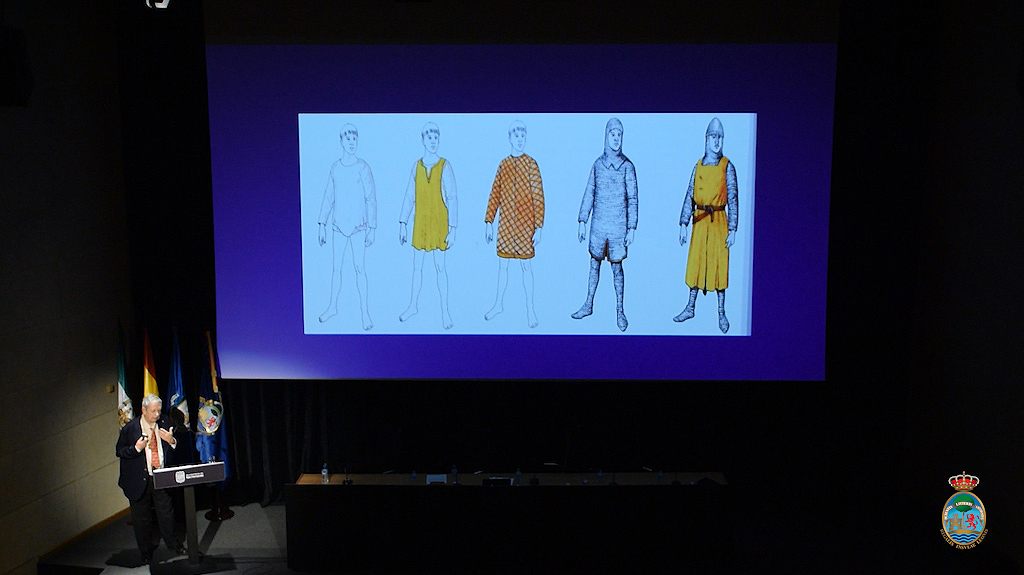The image size is (1024, 575).
Task: Click the logo on the podium front
Action: [x=180, y=477]
